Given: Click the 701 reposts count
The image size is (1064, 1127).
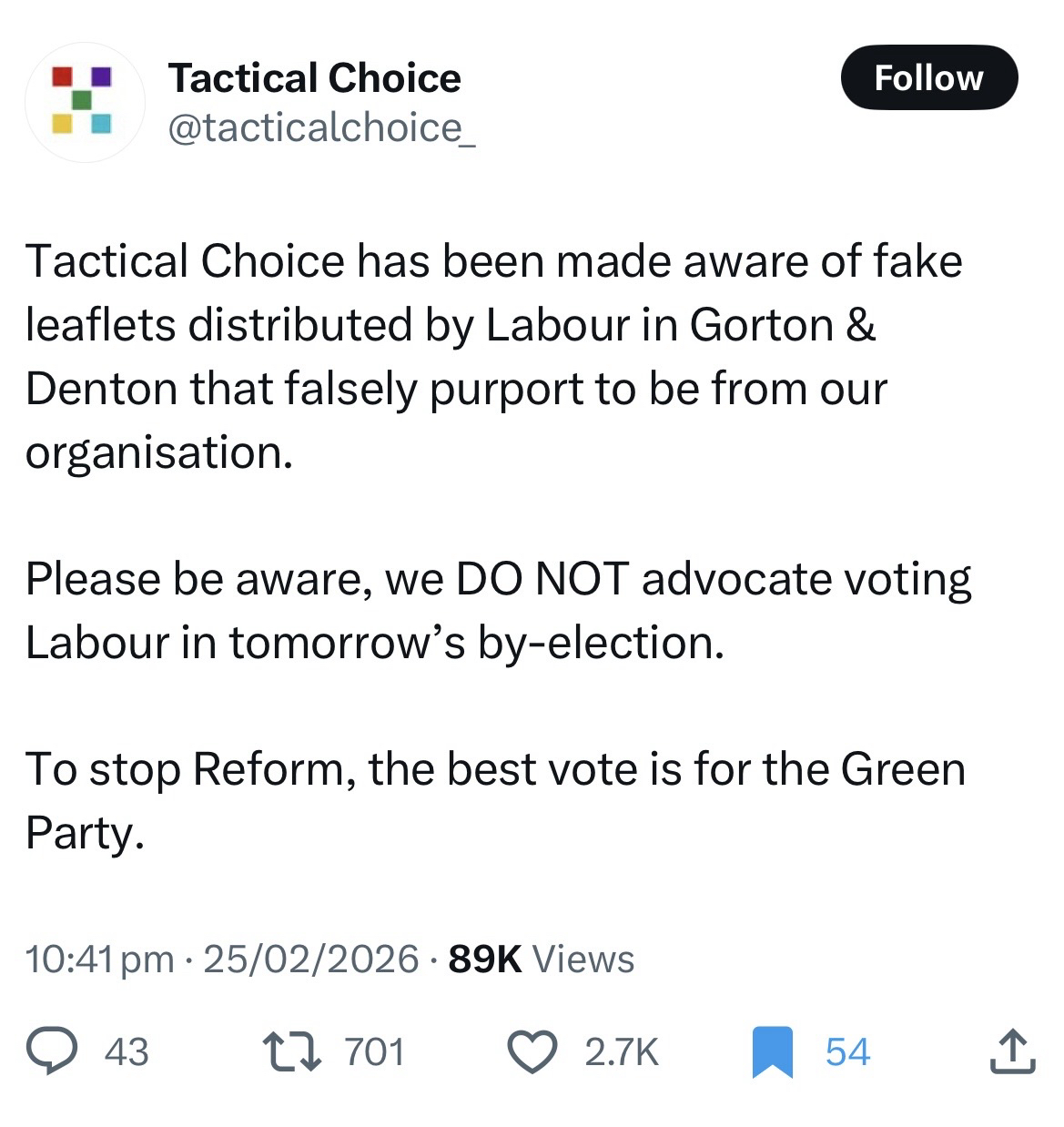Looking at the screenshot, I should click(x=374, y=1052).
